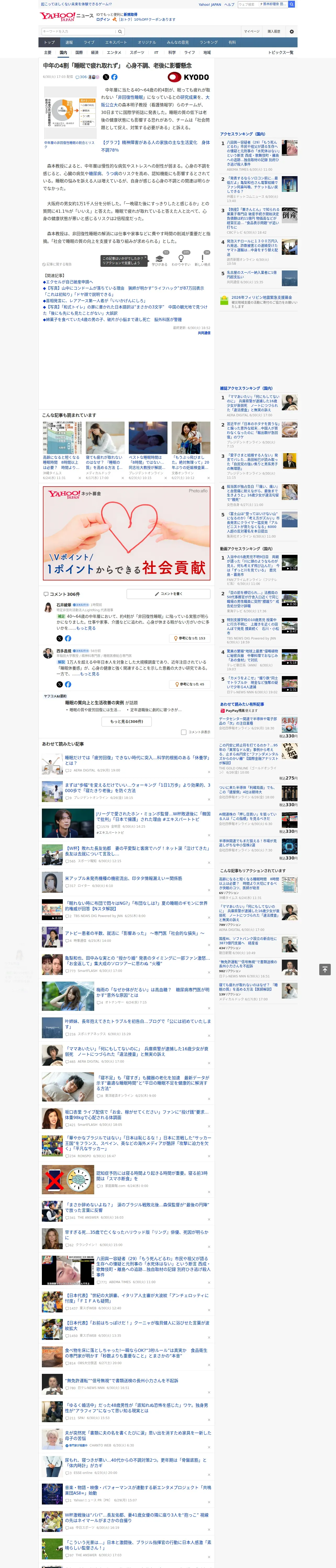Share 西多昌規's comment on Facebook
Image resolution: width=336 pixels, height=1568 pixels.
pyautogui.click(x=68, y=685)
